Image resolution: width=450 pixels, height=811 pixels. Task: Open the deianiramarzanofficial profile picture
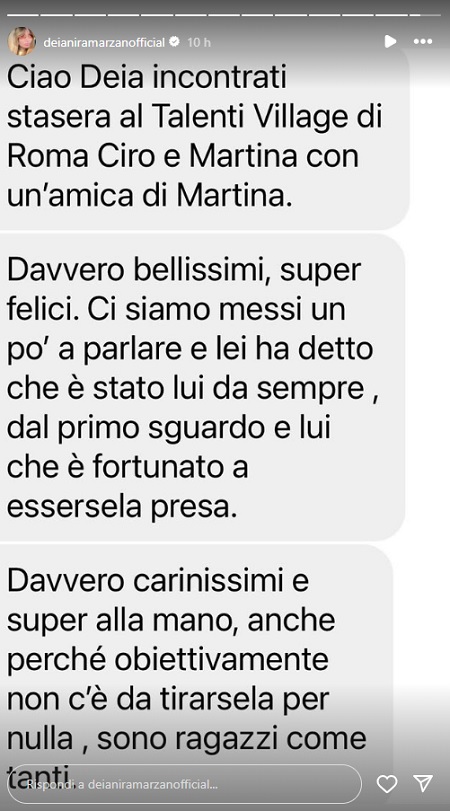(22, 41)
